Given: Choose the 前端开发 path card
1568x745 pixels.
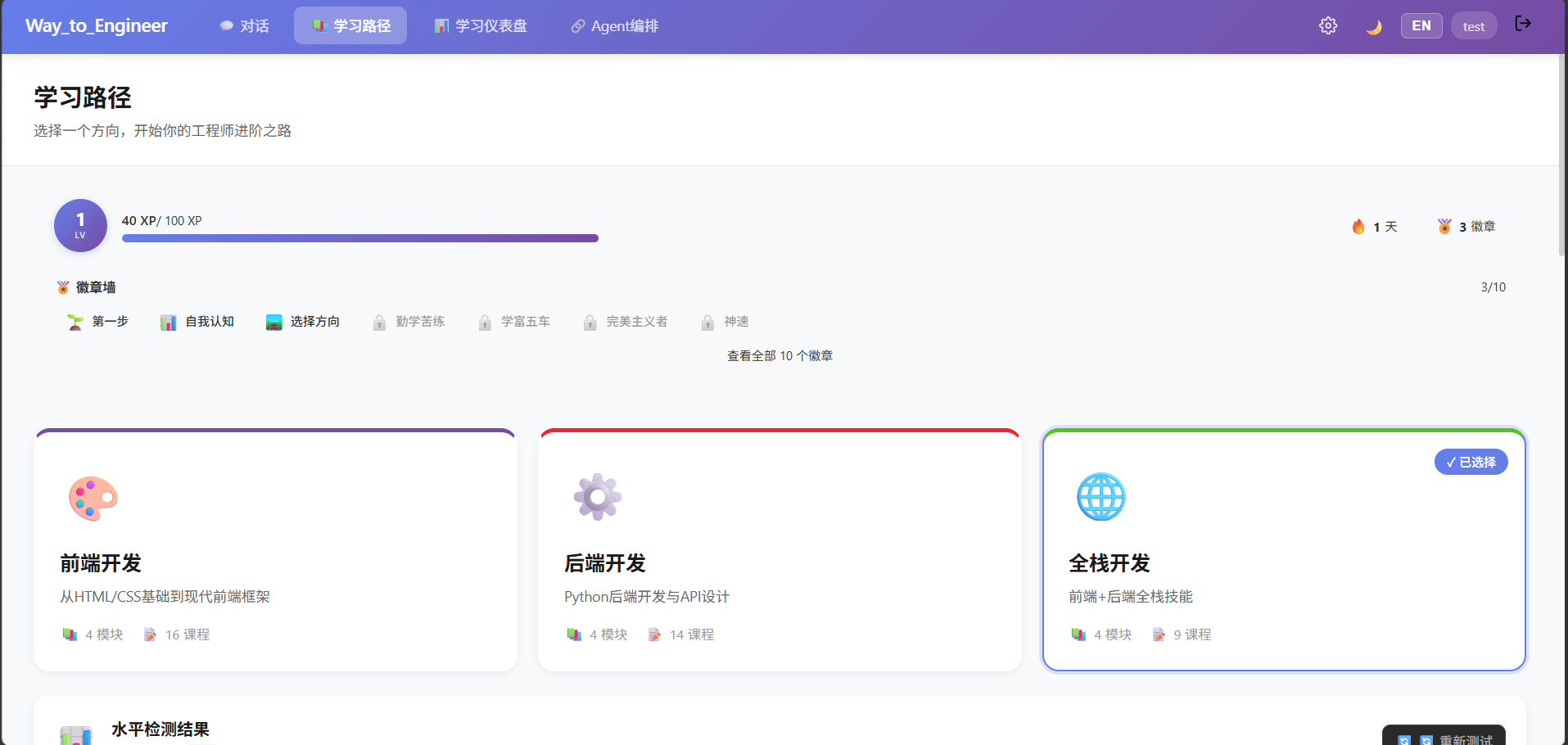Looking at the screenshot, I should click(275, 550).
